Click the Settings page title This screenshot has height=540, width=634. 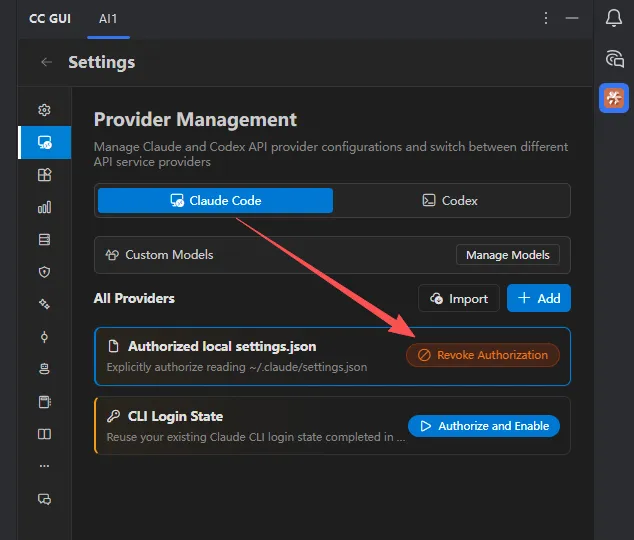[101, 62]
